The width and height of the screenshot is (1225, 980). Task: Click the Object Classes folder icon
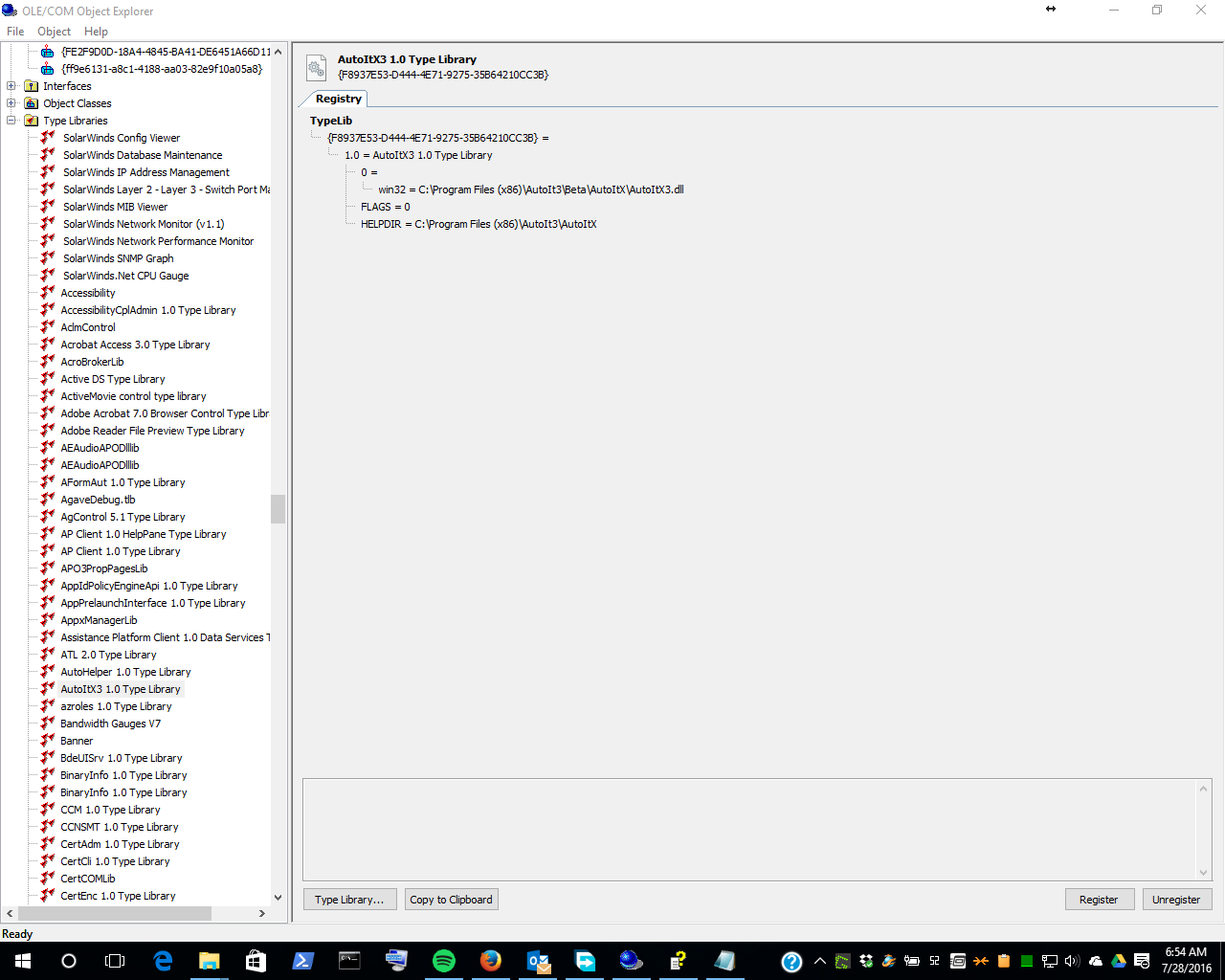tap(31, 103)
